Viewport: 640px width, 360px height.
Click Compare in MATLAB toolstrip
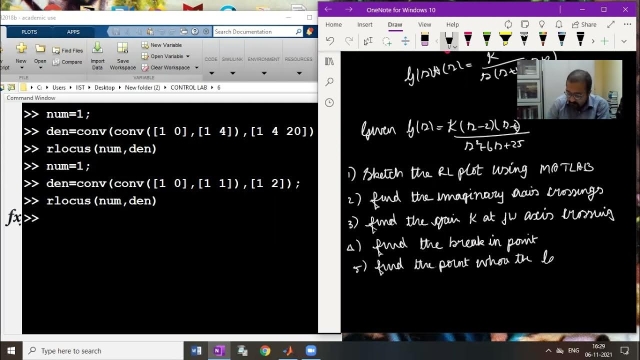(67, 62)
